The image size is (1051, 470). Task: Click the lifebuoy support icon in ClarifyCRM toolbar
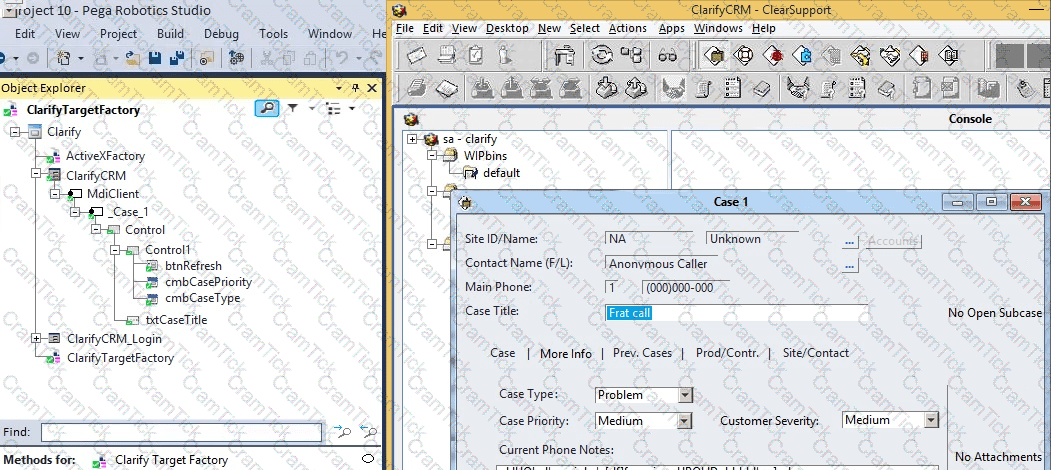tap(741, 56)
